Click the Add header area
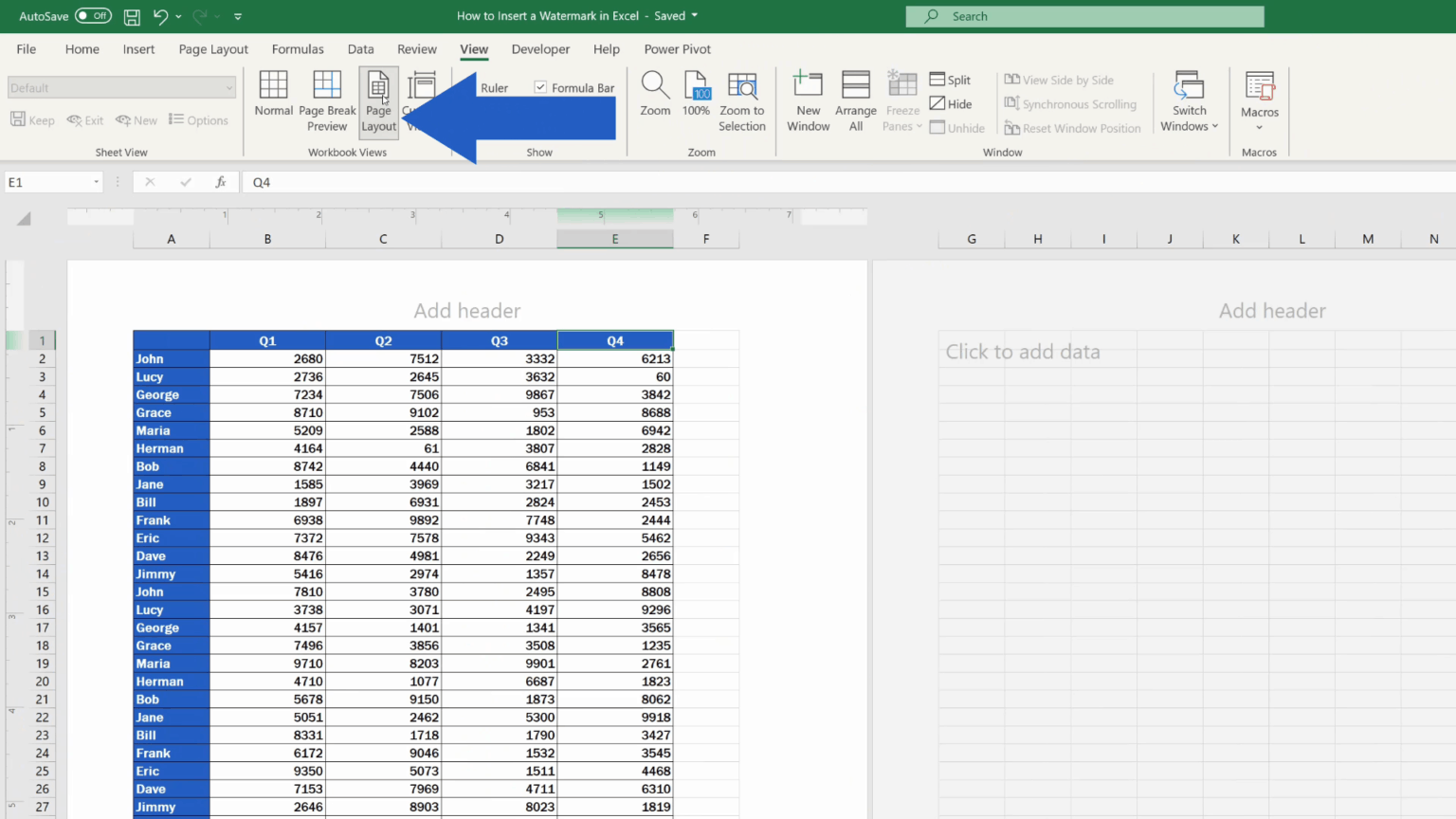This screenshot has height=819, width=1456. (466, 310)
